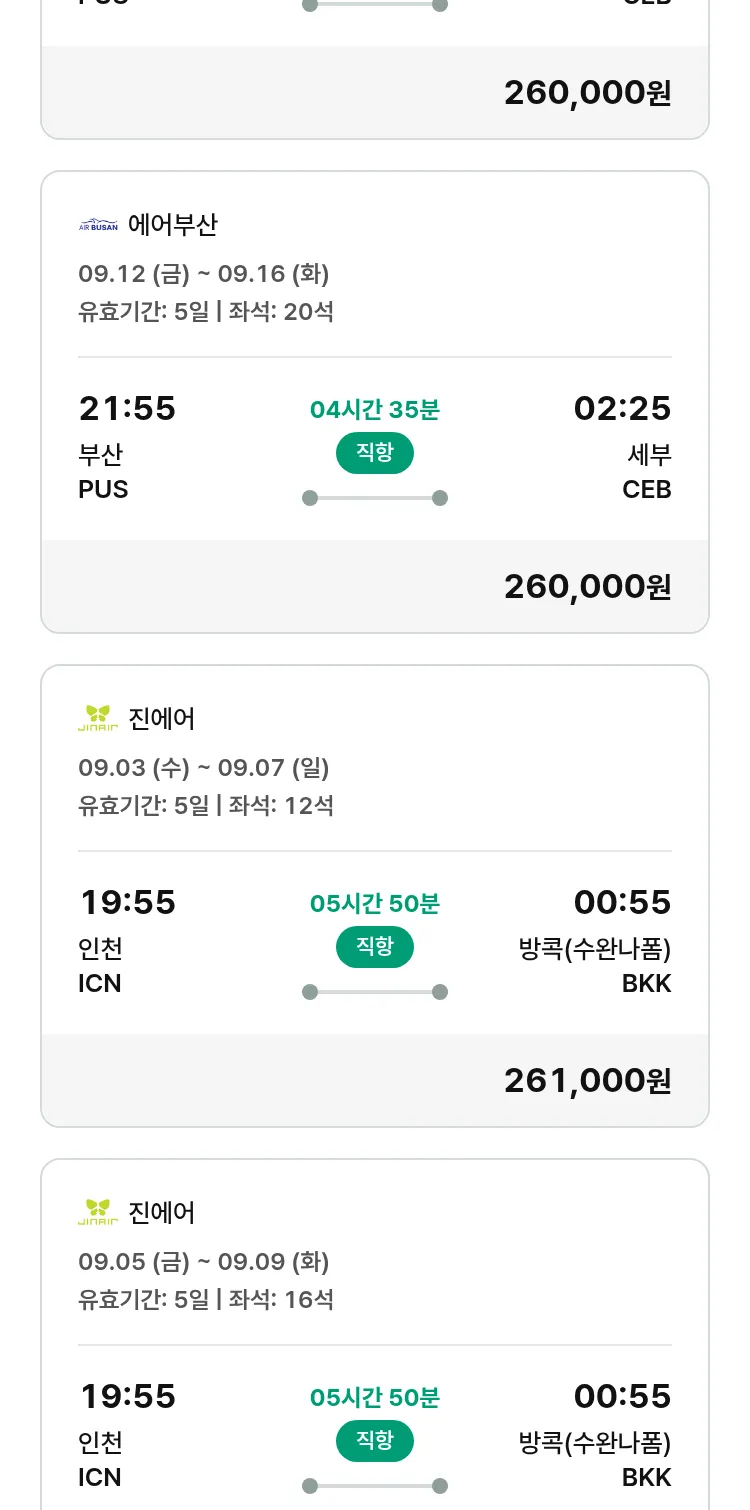Click route line icon on 09.03 Jin Air card

(375, 992)
